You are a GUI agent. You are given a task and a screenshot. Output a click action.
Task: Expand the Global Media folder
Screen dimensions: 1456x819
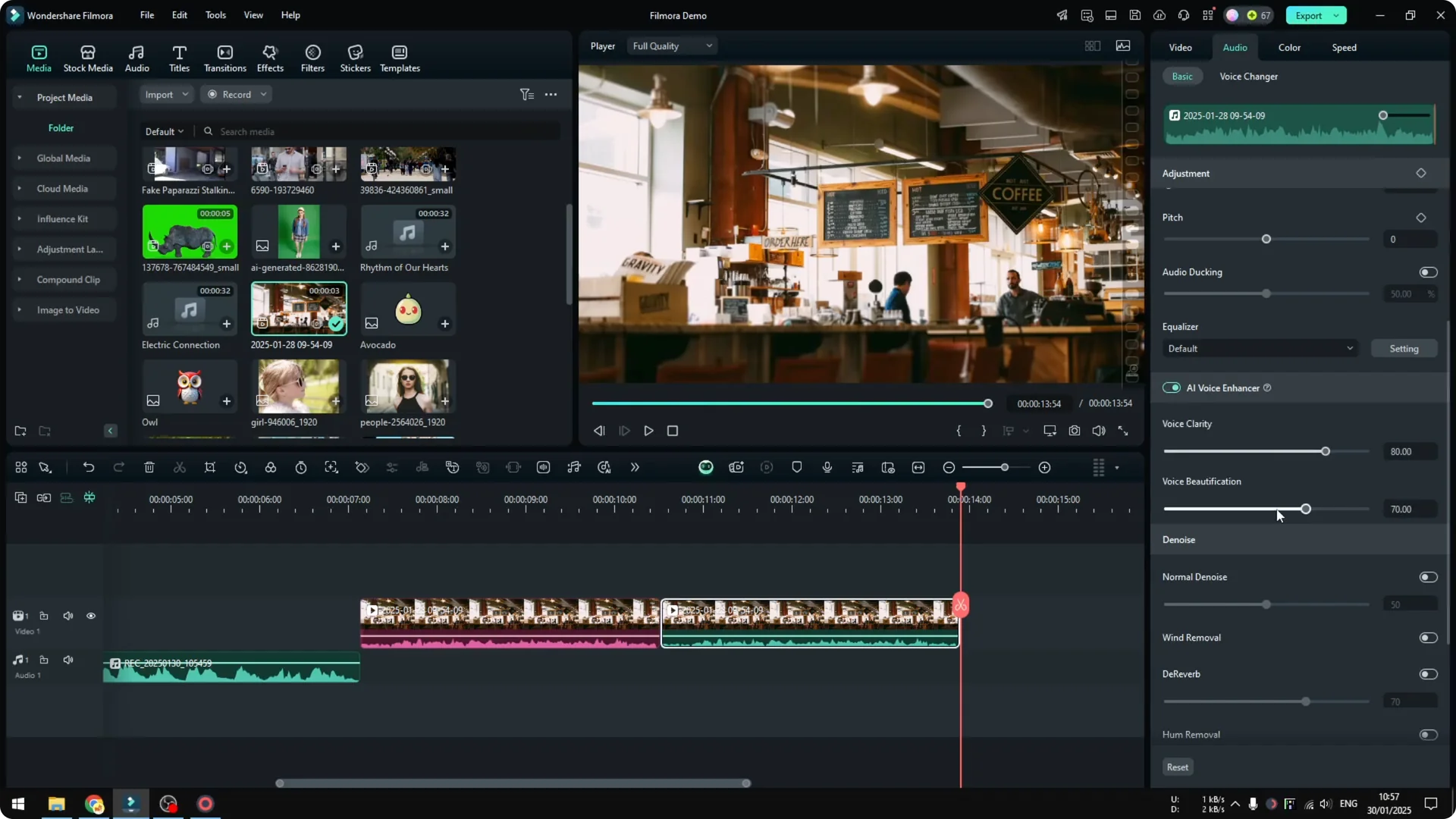(x=20, y=158)
